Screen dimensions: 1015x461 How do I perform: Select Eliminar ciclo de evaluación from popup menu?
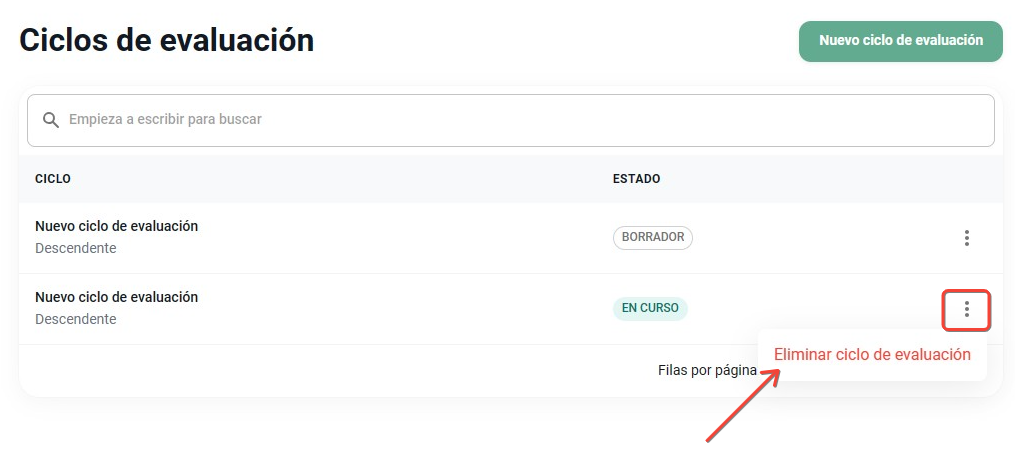coord(872,355)
